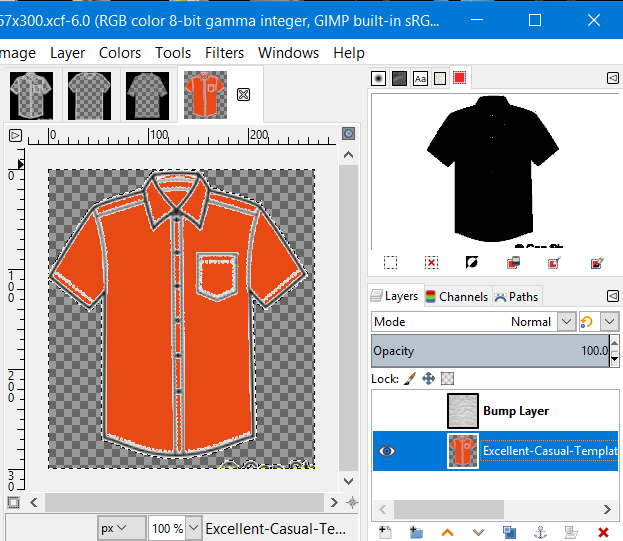Click the red X selection none icon

point(431,263)
